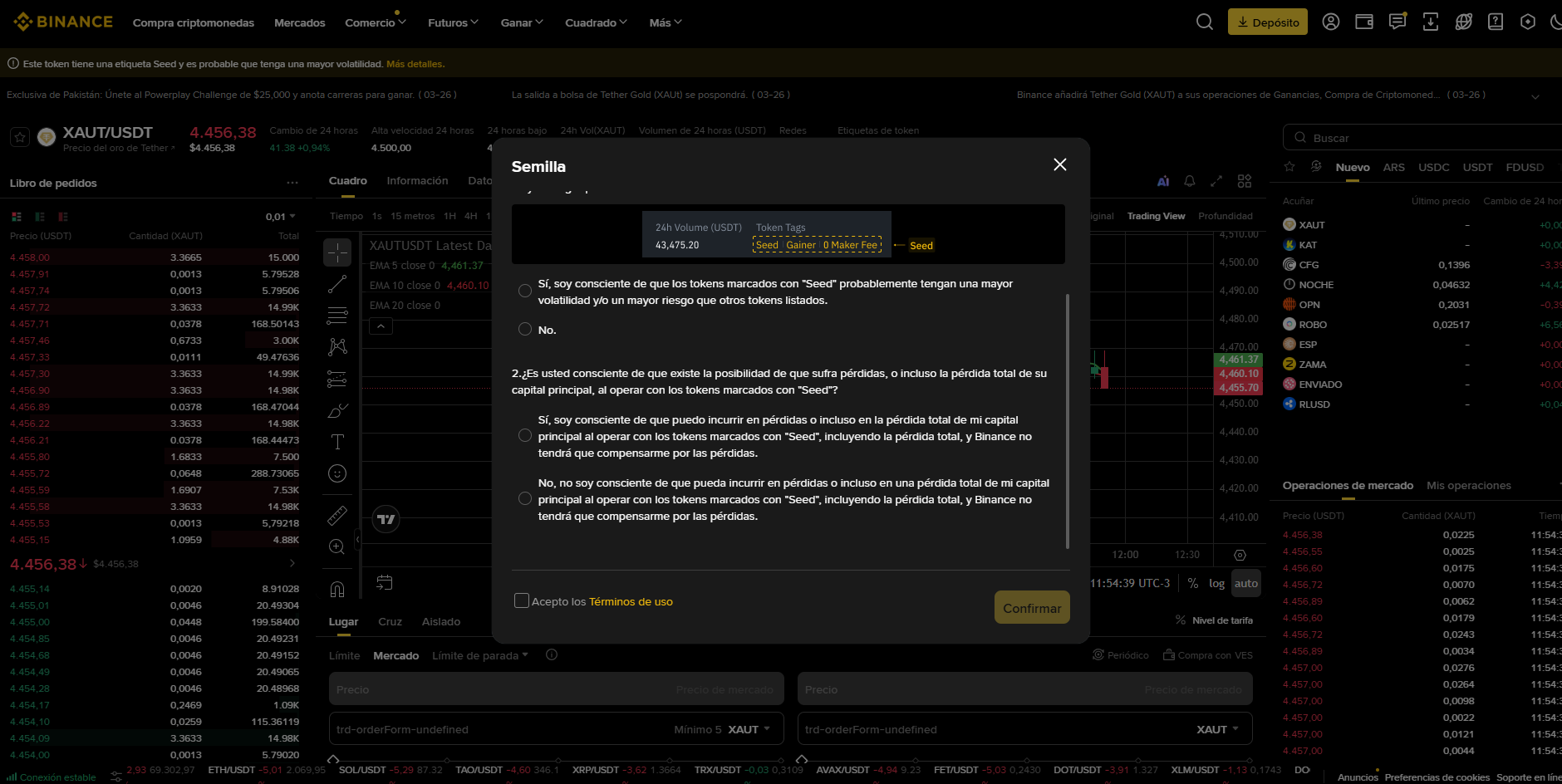Screen dimensions: 1562x784
Task: Switch to the Mis operaciones tab
Action: point(1468,486)
